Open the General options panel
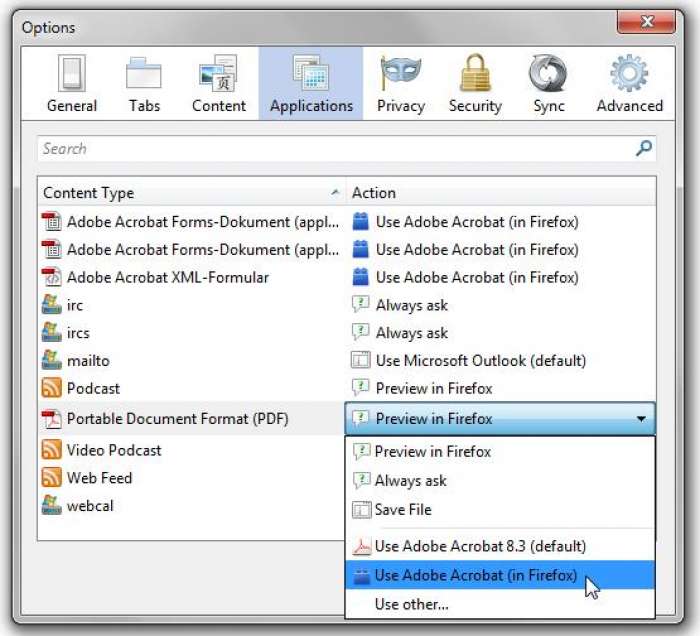 tap(72, 84)
